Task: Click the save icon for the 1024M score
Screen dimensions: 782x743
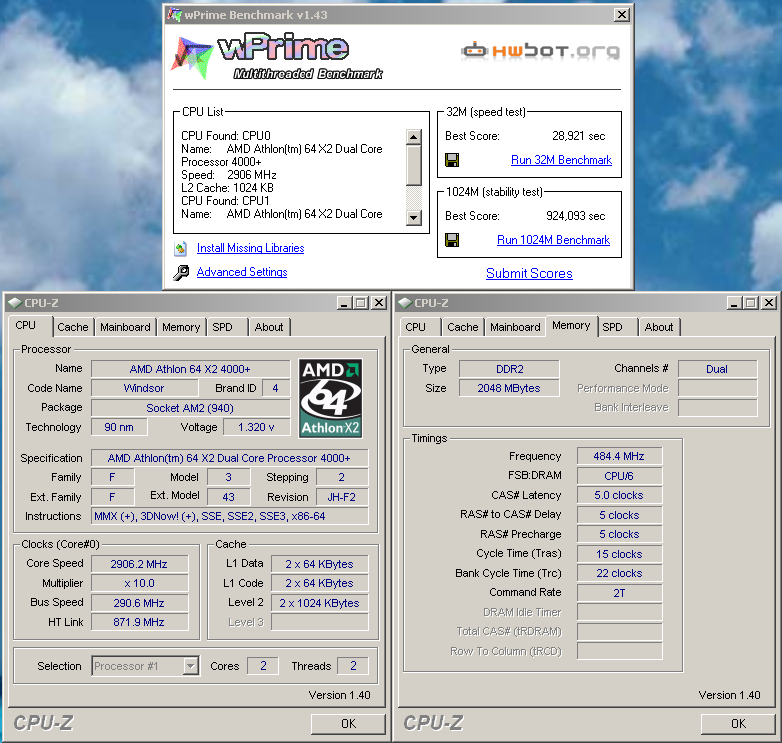Action: coord(452,240)
